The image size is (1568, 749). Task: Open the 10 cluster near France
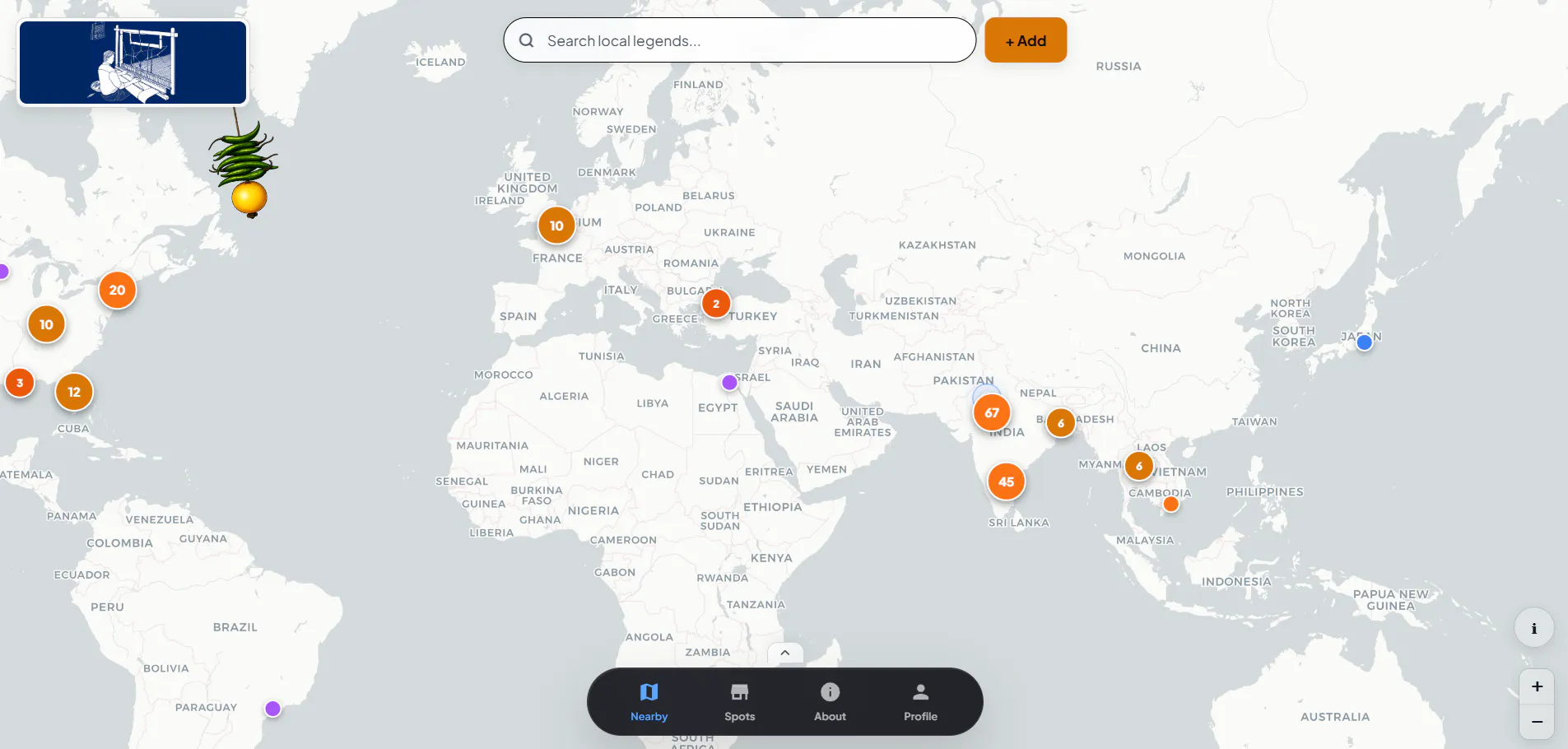pyautogui.click(x=556, y=226)
